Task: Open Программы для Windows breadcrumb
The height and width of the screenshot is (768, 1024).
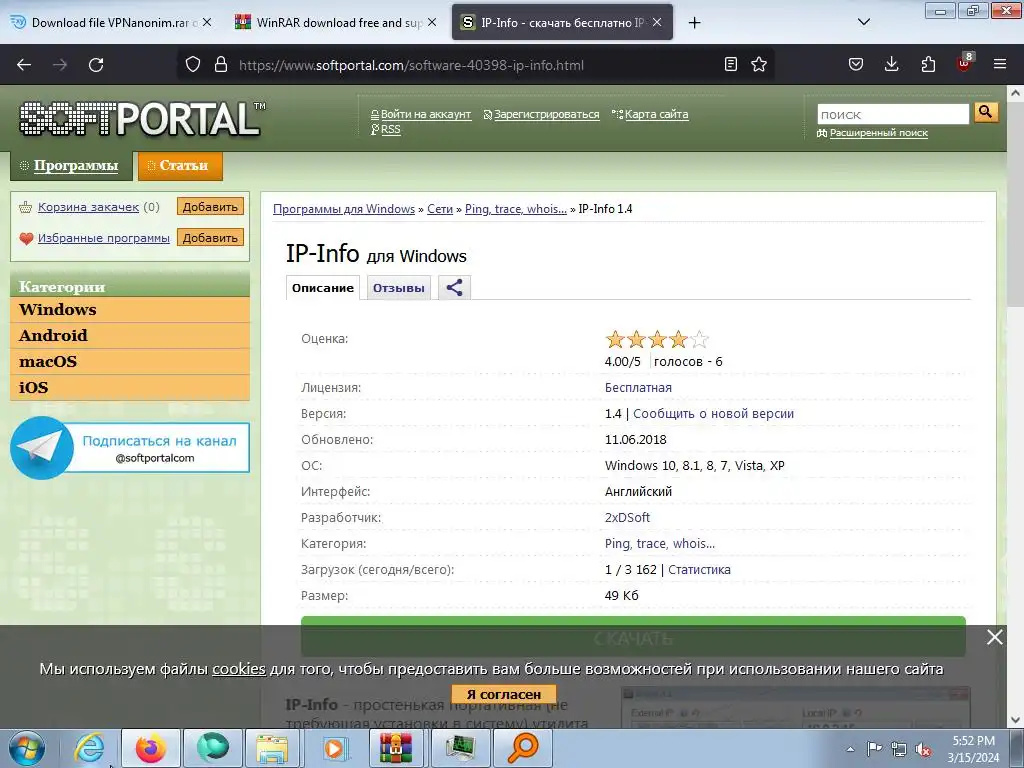Action: point(344,209)
